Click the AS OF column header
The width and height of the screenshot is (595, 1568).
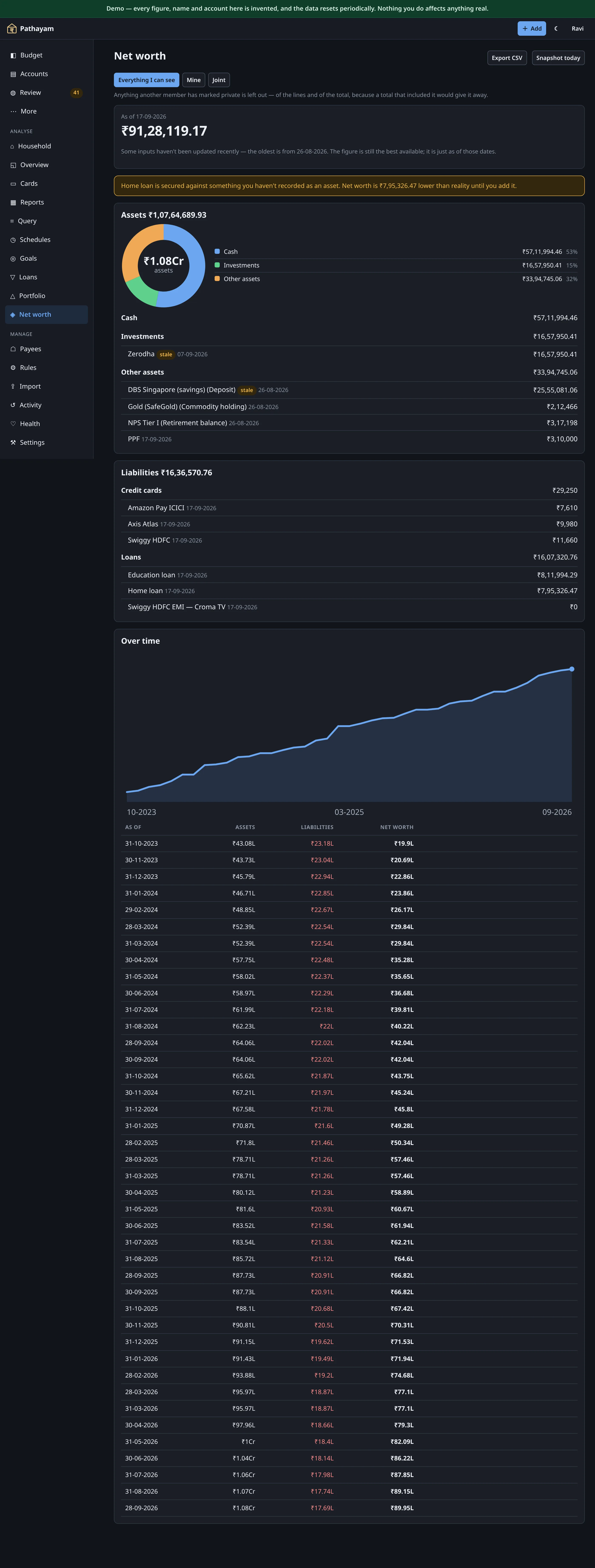[133, 827]
